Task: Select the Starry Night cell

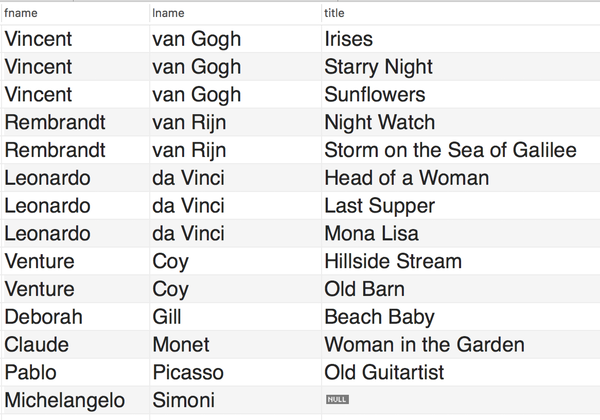Action: [x=378, y=67]
